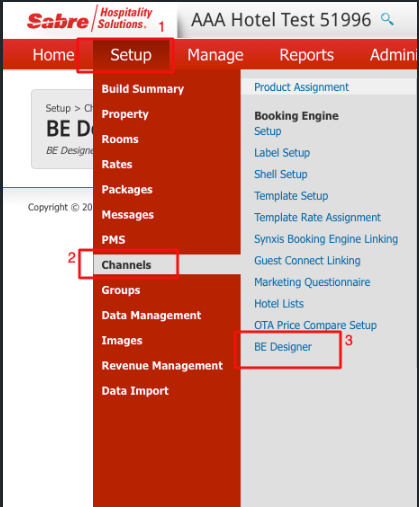The image size is (419, 507).
Task: Open the OTA Price Compare Setup link
Action: [315, 325]
